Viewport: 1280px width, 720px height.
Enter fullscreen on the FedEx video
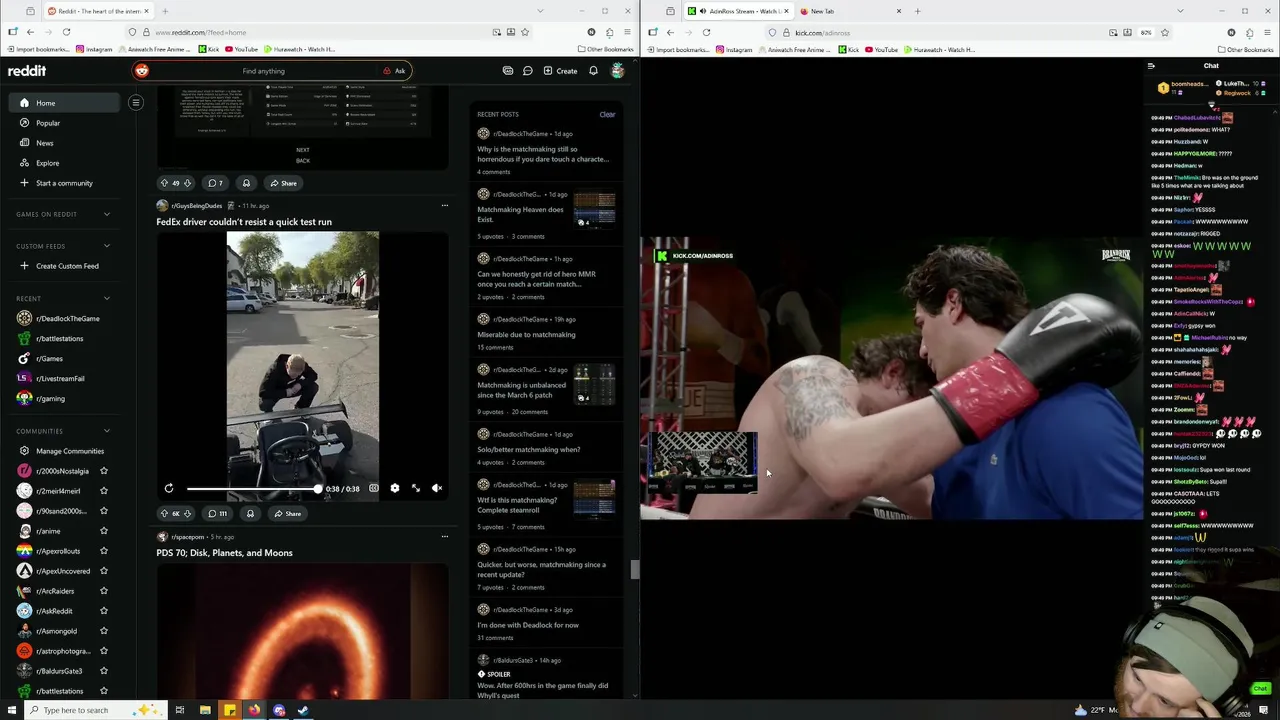[416, 488]
